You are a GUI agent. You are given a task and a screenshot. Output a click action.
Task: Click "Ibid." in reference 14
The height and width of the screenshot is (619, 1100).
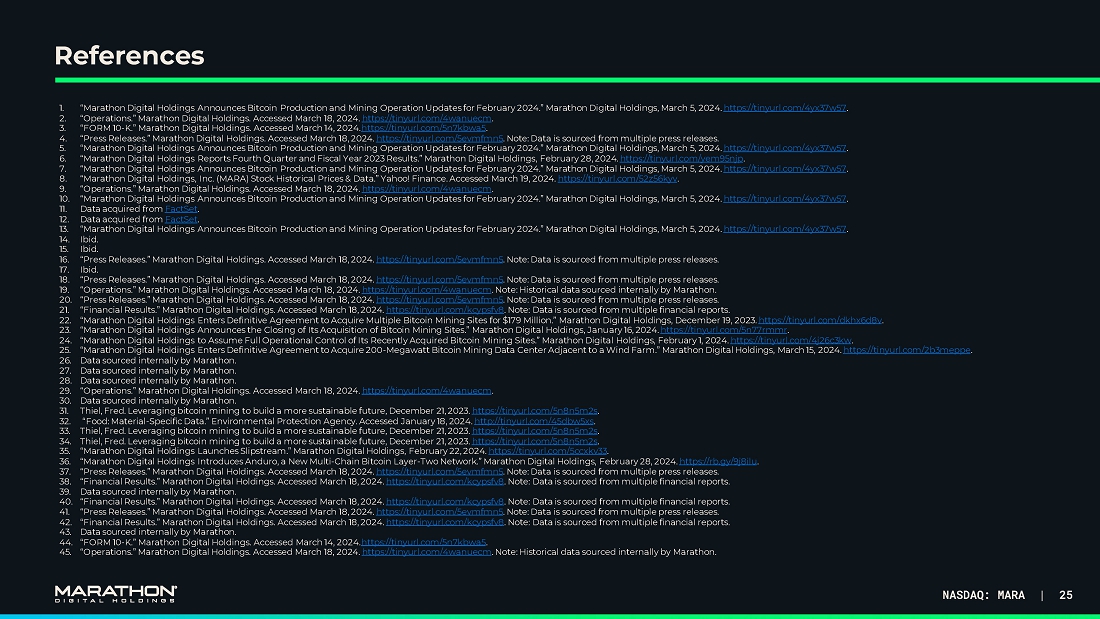tap(89, 239)
